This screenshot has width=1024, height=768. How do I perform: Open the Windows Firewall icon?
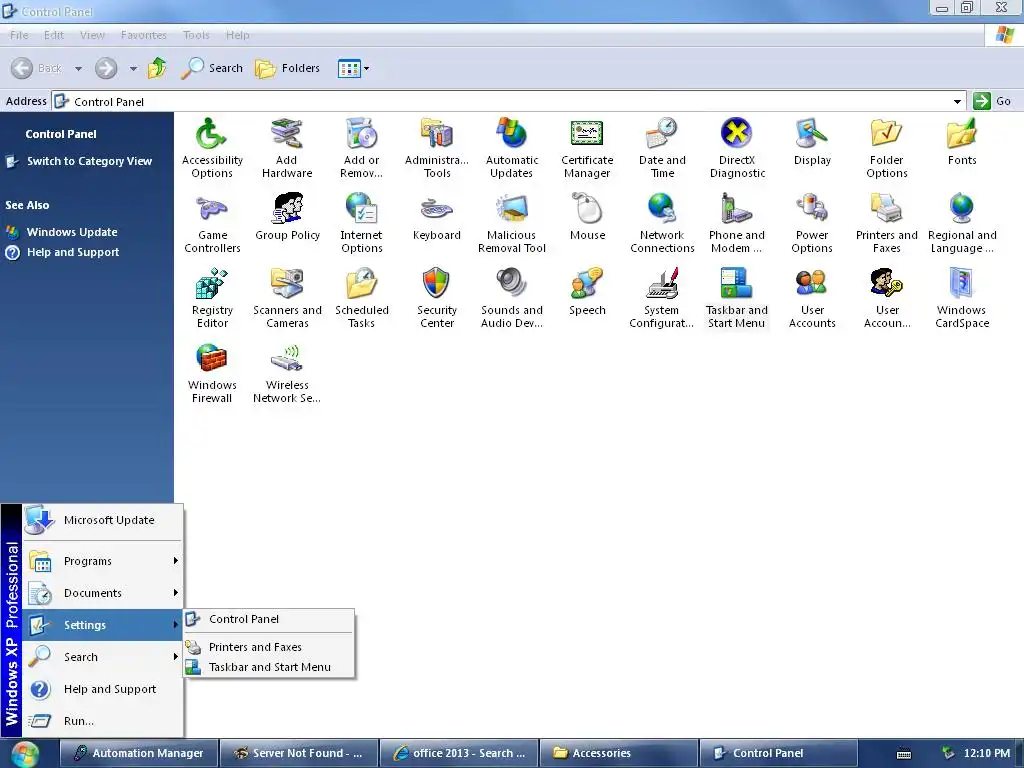tap(212, 373)
